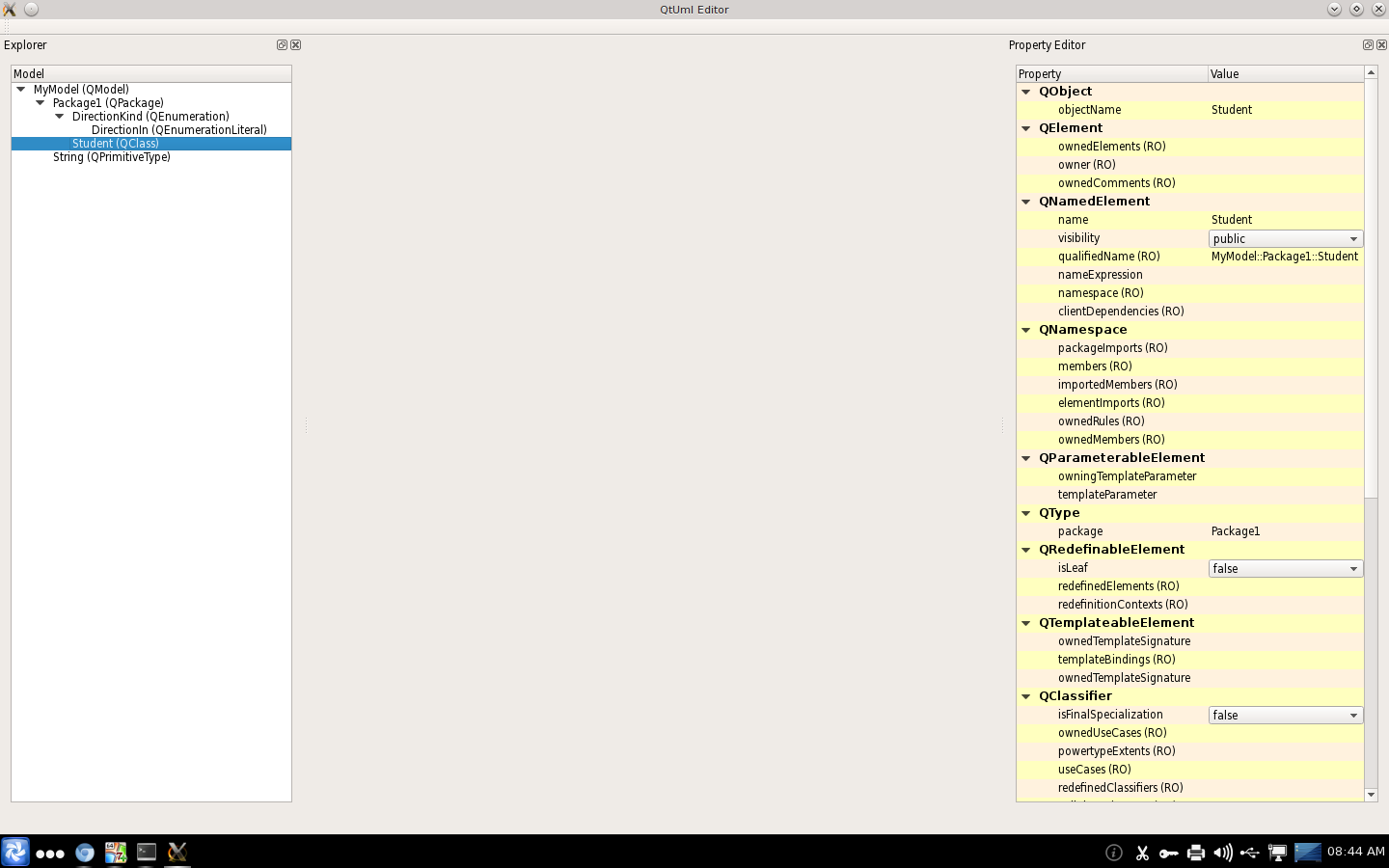
Task: Click the Property Editor scroll down arrow
Action: click(x=1371, y=795)
